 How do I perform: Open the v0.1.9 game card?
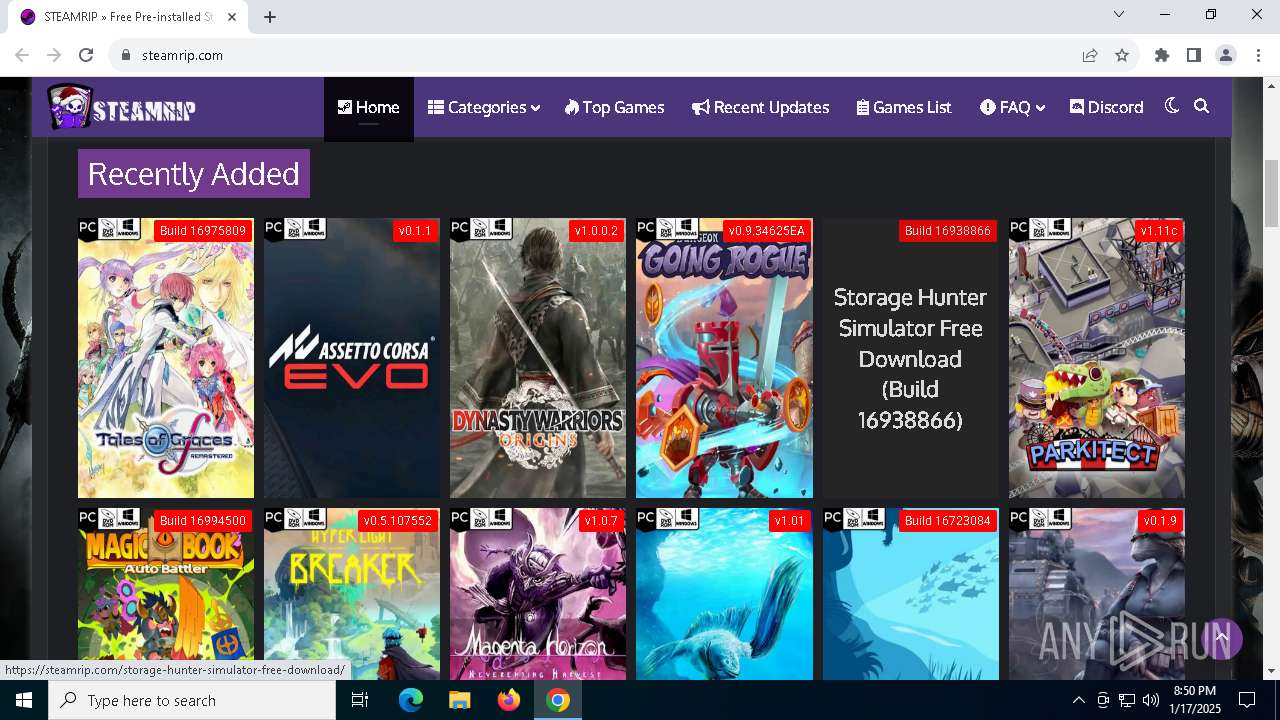(x=1096, y=594)
